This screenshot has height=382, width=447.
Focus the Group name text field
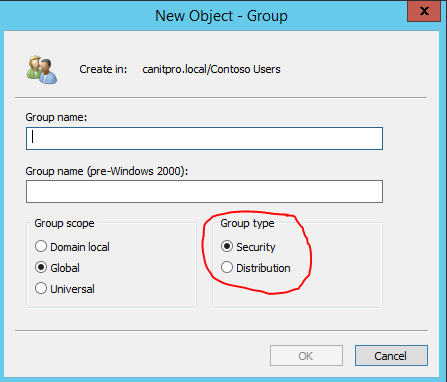[x=204, y=138]
